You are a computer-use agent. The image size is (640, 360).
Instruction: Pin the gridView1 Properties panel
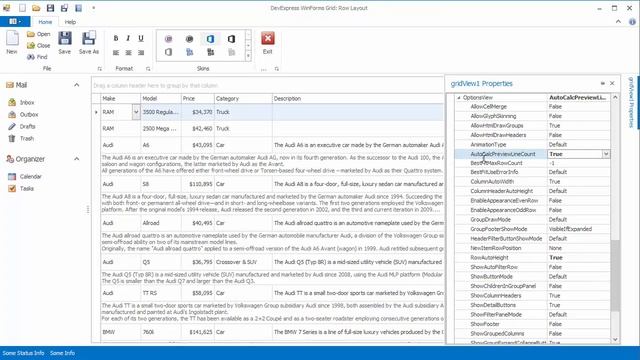[x=602, y=83]
